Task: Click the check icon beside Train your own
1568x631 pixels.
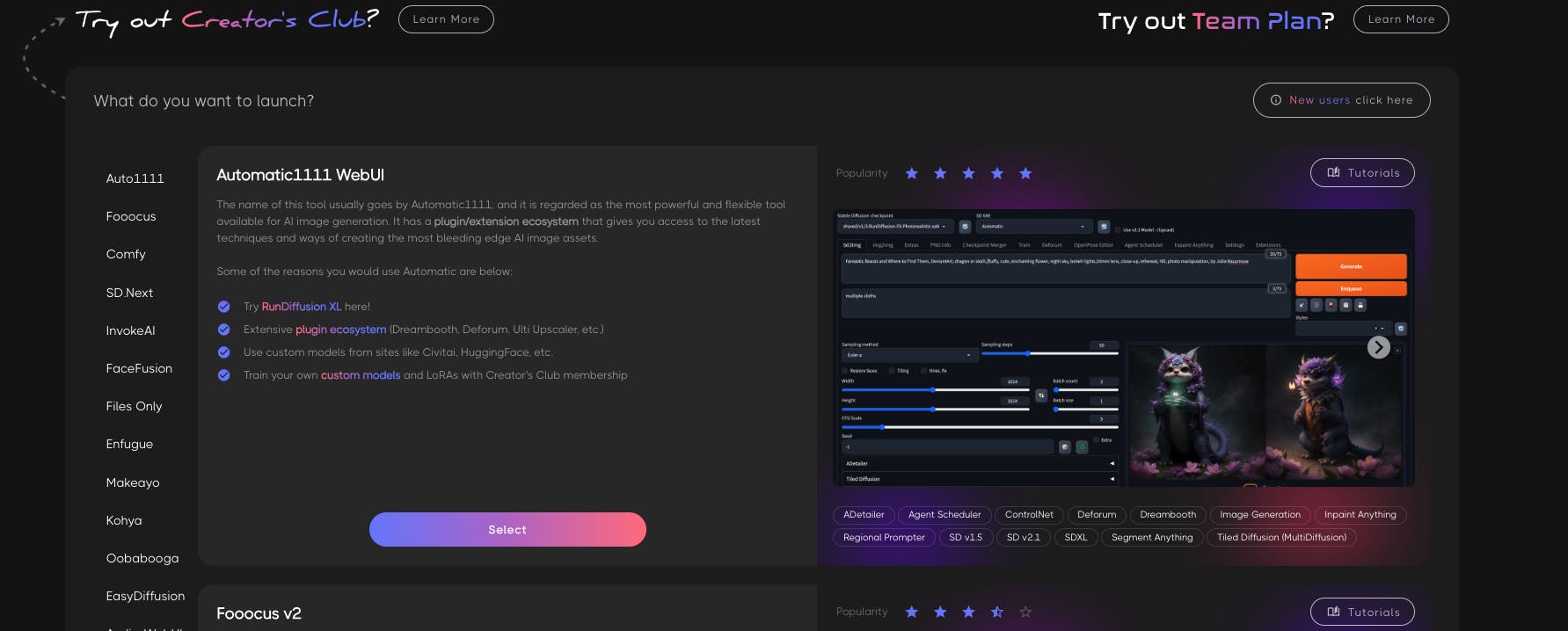Action: (223, 375)
